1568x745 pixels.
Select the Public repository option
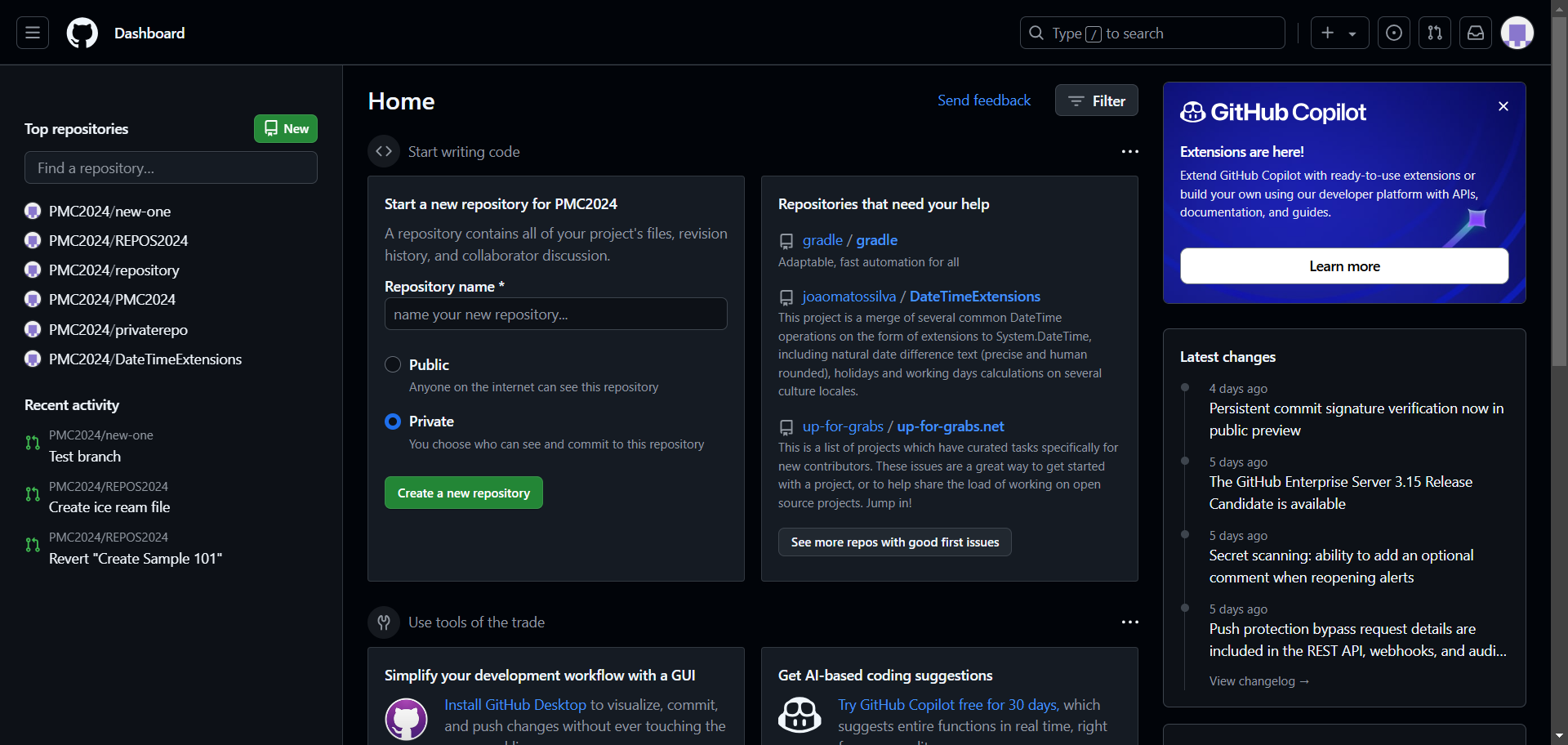click(x=393, y=364)
